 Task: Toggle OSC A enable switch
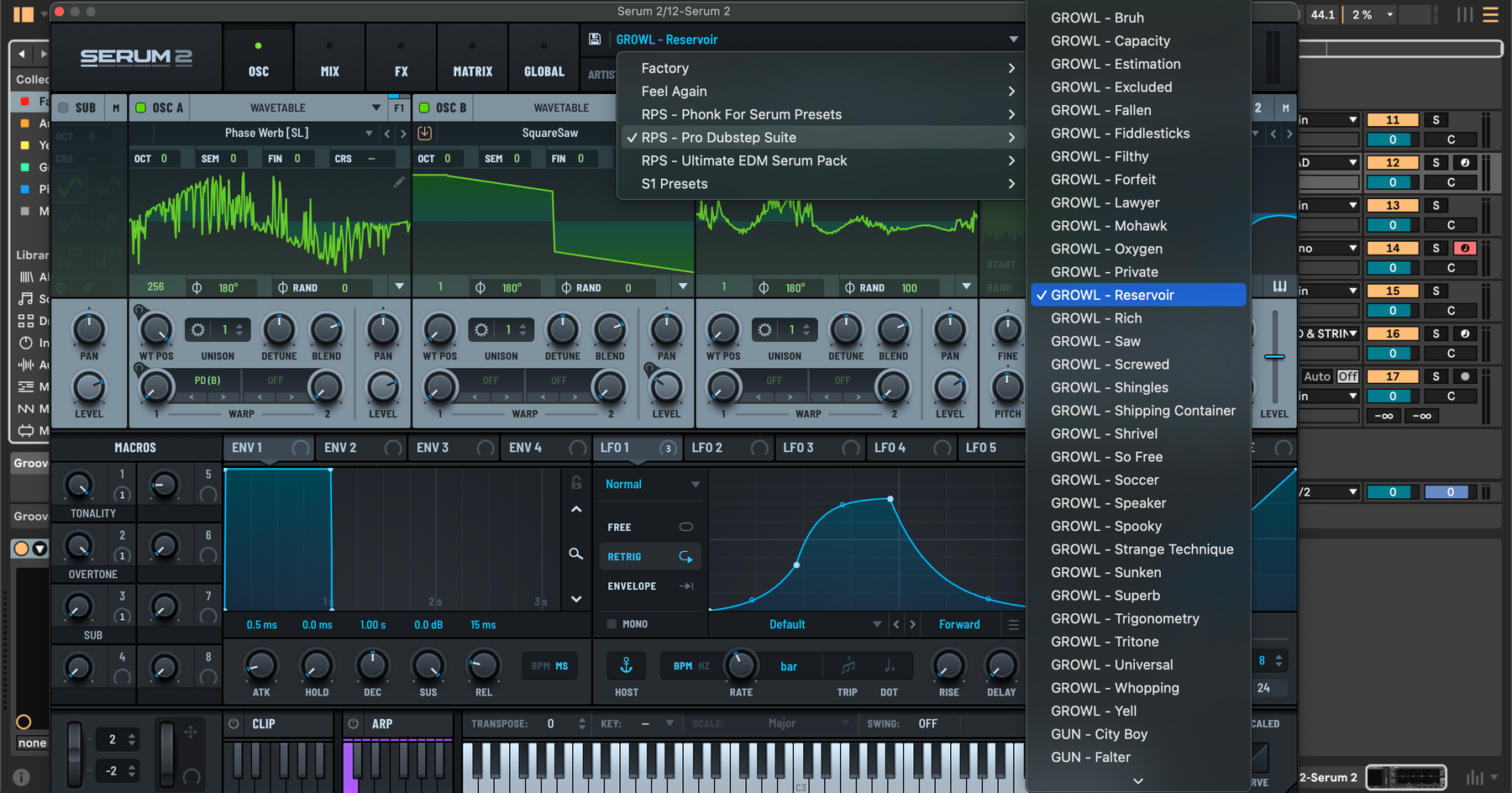point(141,108)
